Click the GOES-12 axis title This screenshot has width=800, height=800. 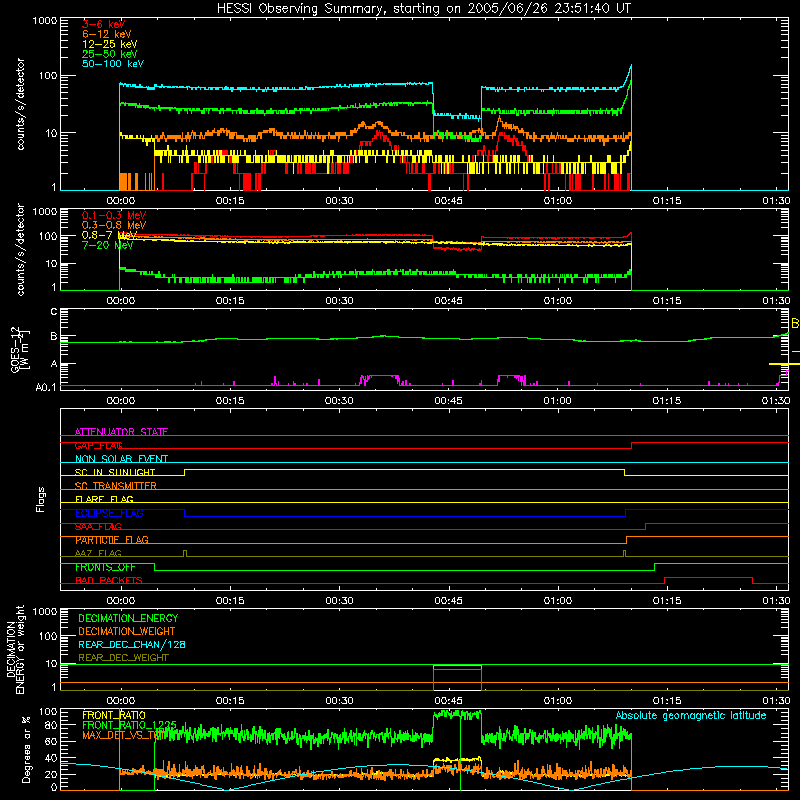click(x=20, y=349)
